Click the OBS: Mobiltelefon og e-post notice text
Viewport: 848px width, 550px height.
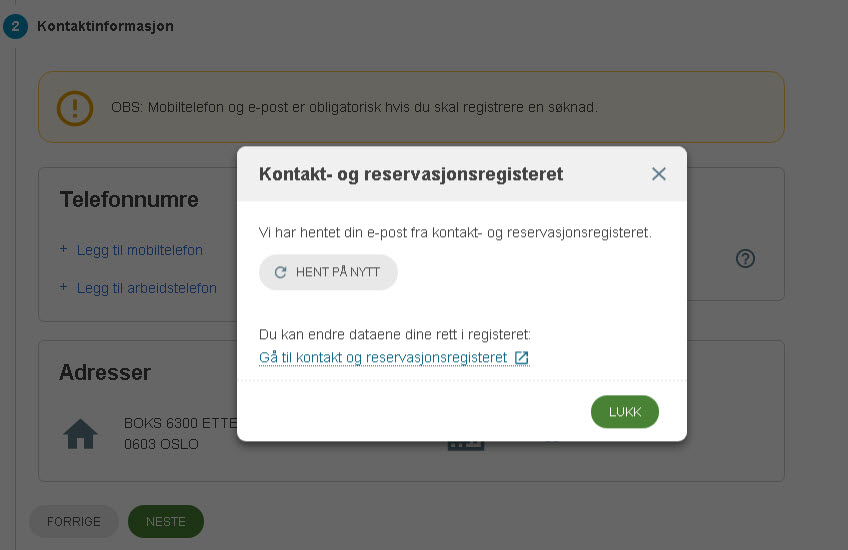pyautogui.click(x=354, y=107)
